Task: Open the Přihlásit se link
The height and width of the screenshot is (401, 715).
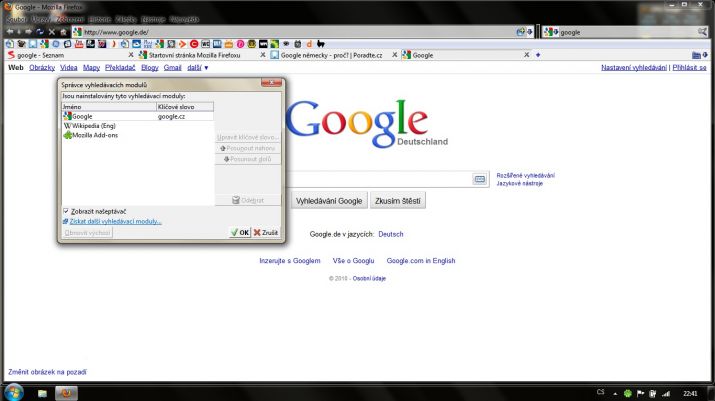Action: pos(689,68)
